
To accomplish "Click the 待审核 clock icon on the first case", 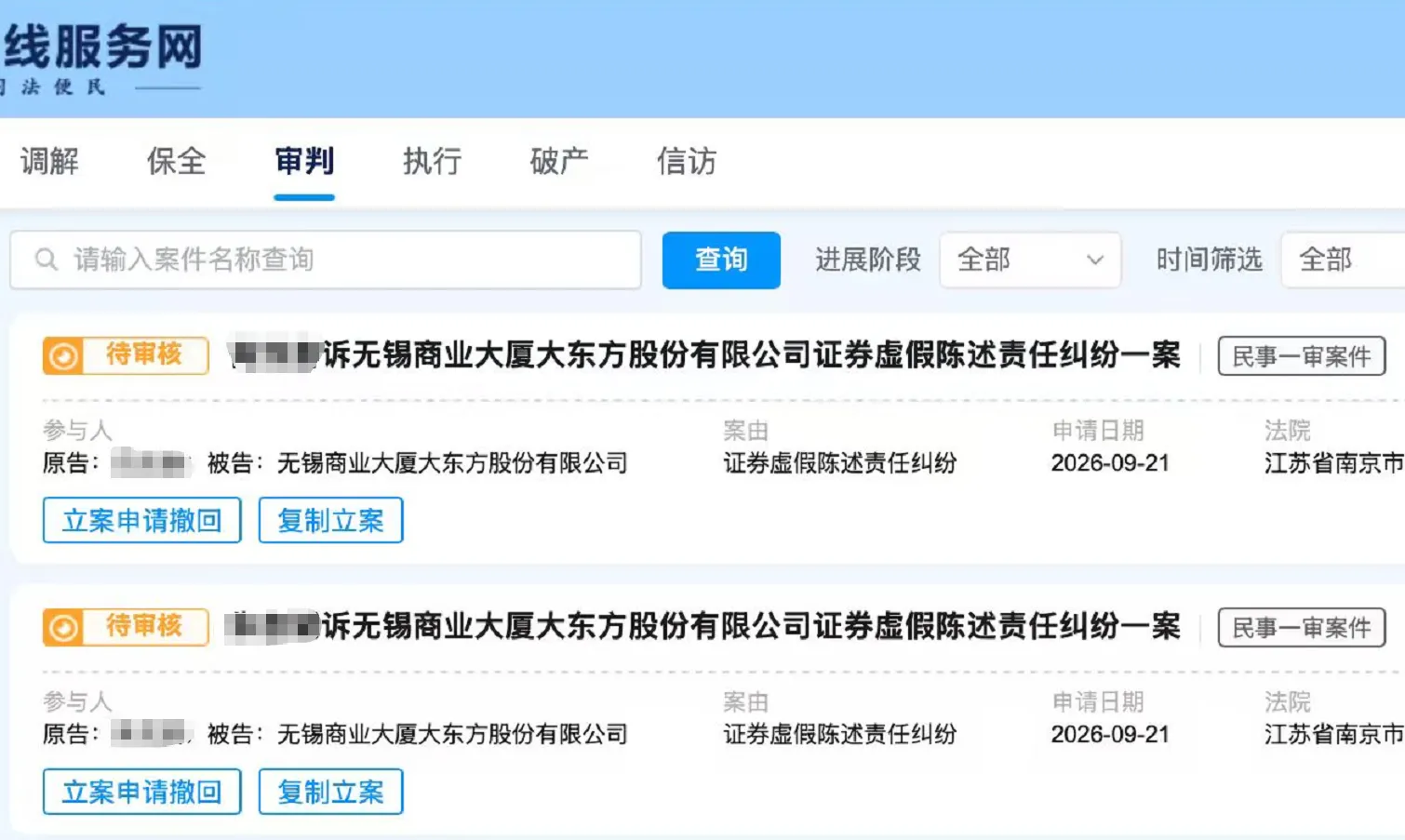I will click(63, 355).
